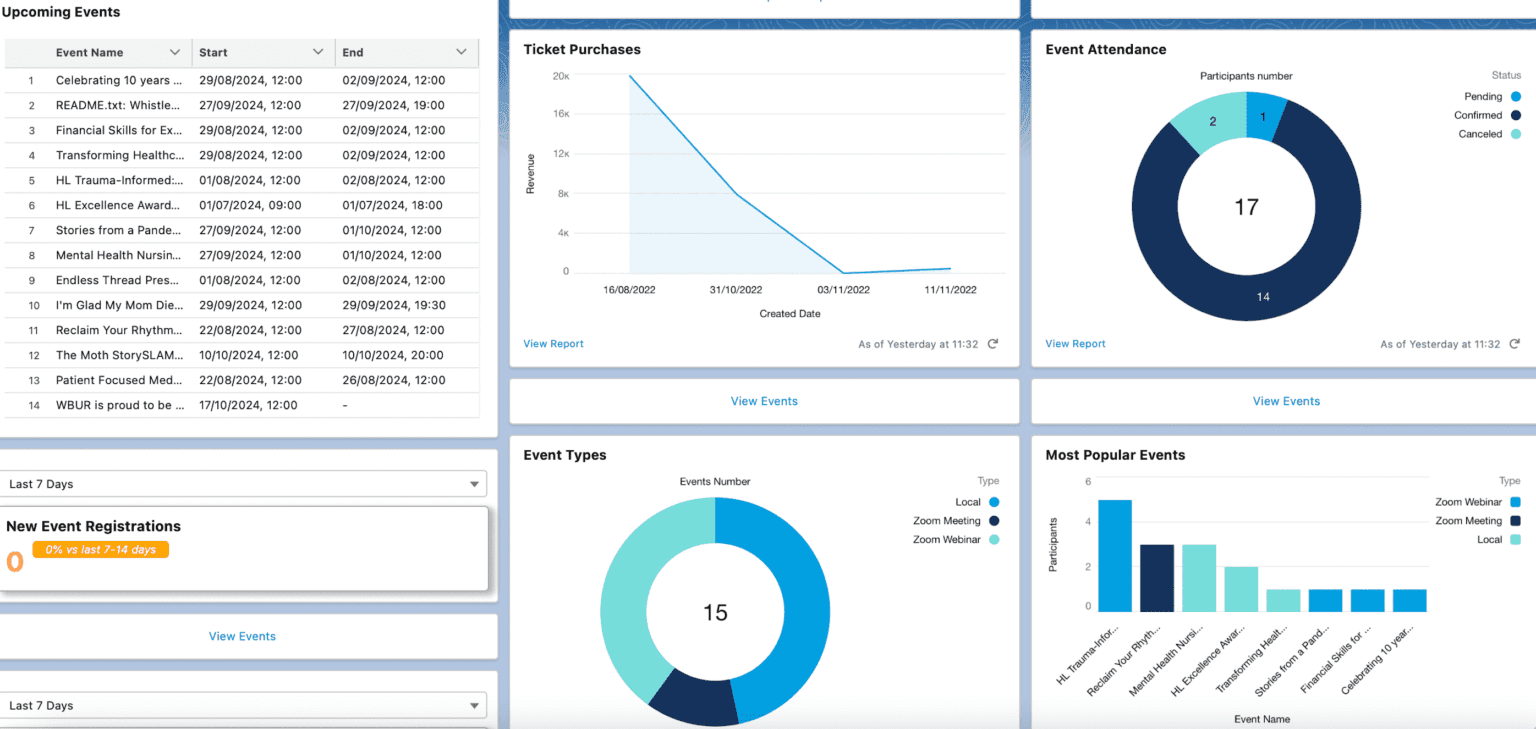Click View Events below Event Attendance
The image size is (1536, 729).
pyautogui.click(x=1286, y=400)
